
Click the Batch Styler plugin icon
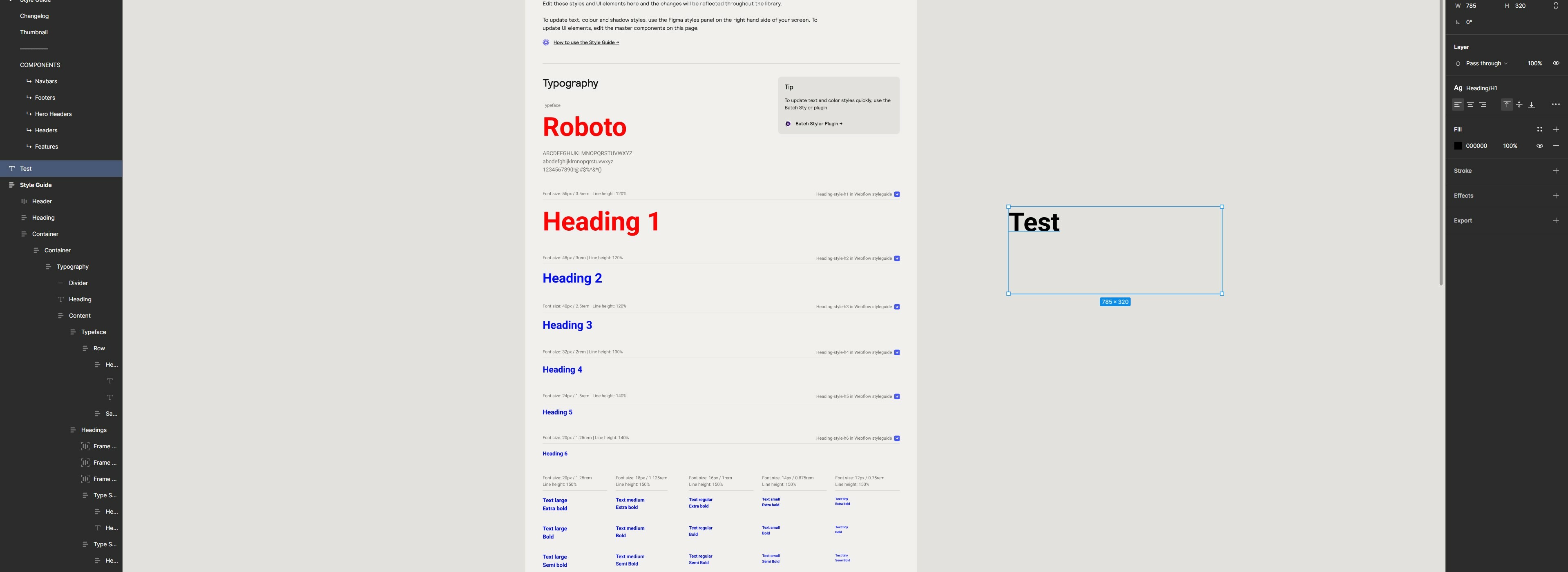coord(788,124)
